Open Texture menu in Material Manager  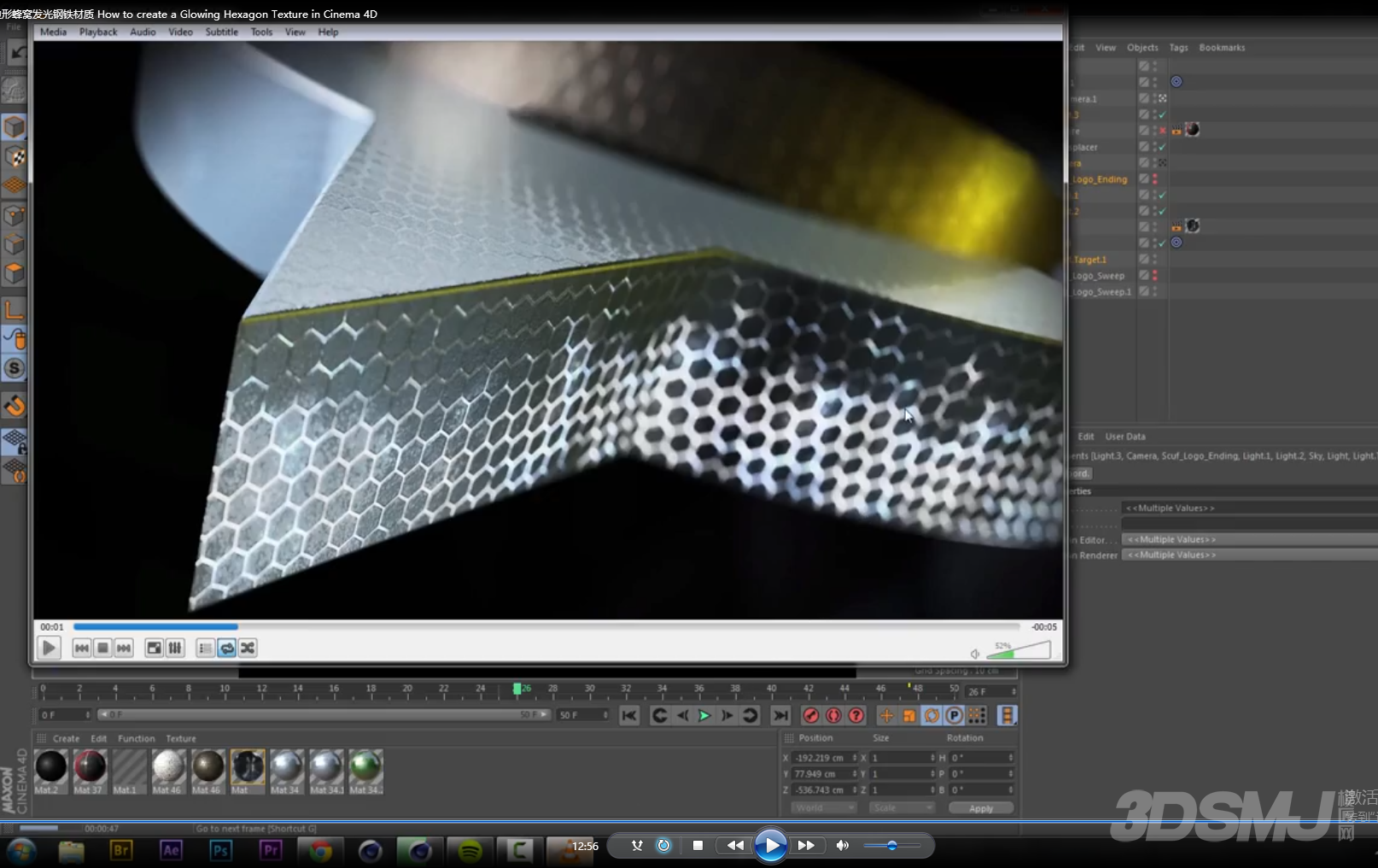pyautogui.click(x=180, y=739)
